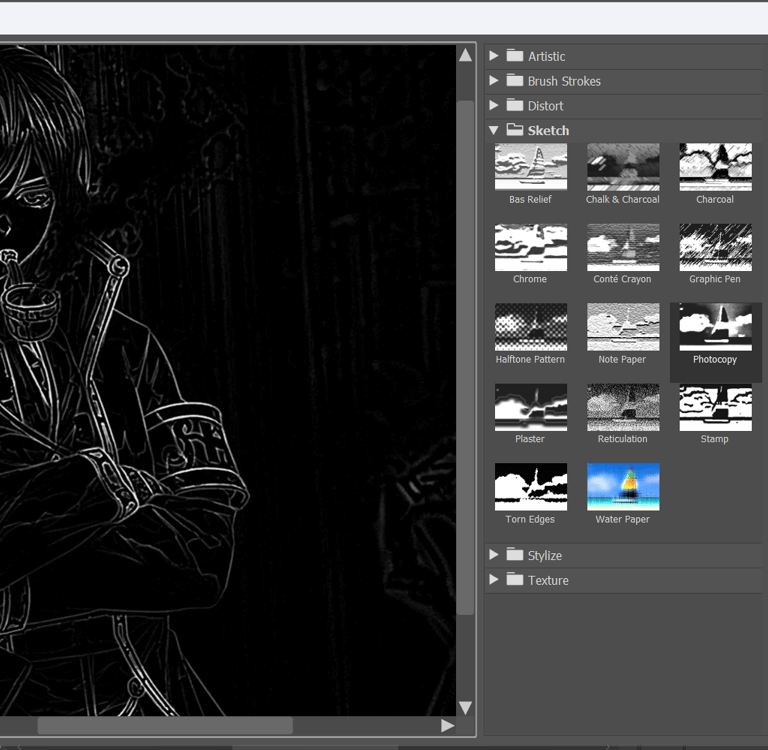
Task: Select the Chrome filter thumbnail
Action: pos(530,247)
